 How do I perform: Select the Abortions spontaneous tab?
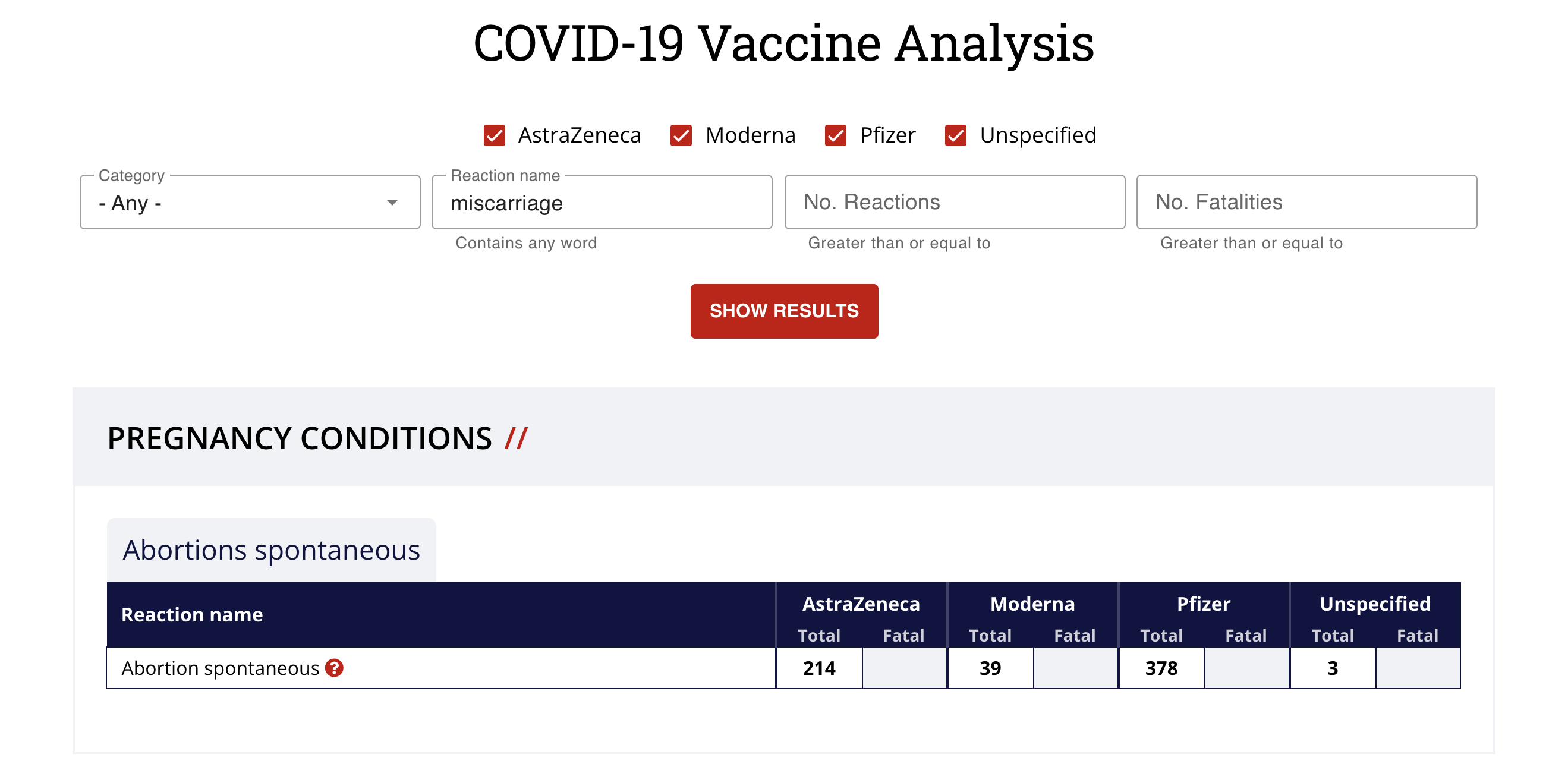(x=272, y=550)
